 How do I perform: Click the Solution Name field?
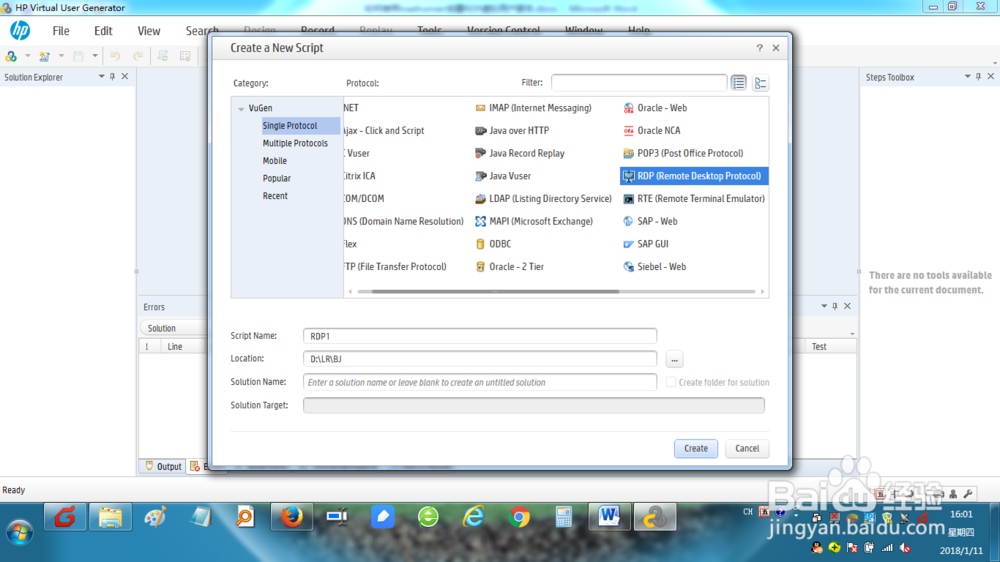pos(480,382)
